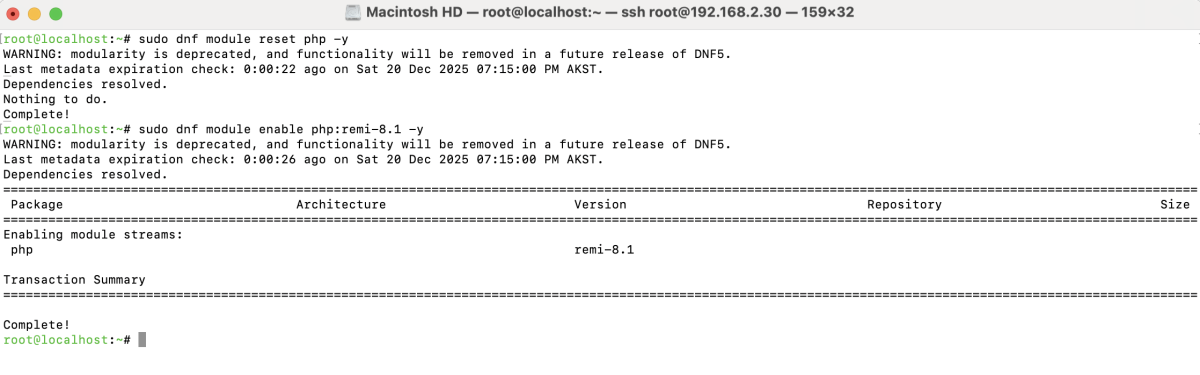Click the Transaction Summary line
Image resolution: width=1200 pixels, height=375 pixels.
(74, 279)
